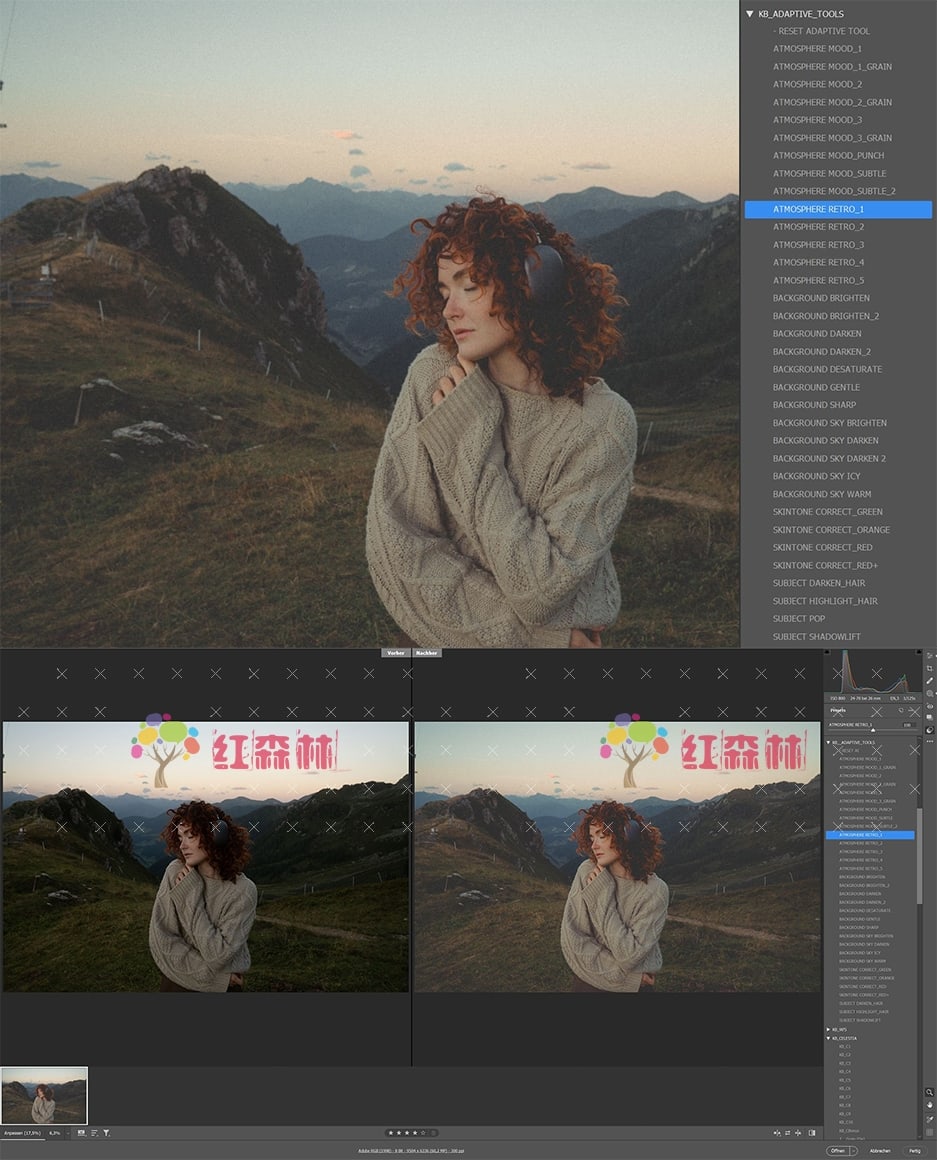Select BACKGROUND SKY ICY in the enlarged list
This screenshot has height=1160, width=937.
pos(816,476)
